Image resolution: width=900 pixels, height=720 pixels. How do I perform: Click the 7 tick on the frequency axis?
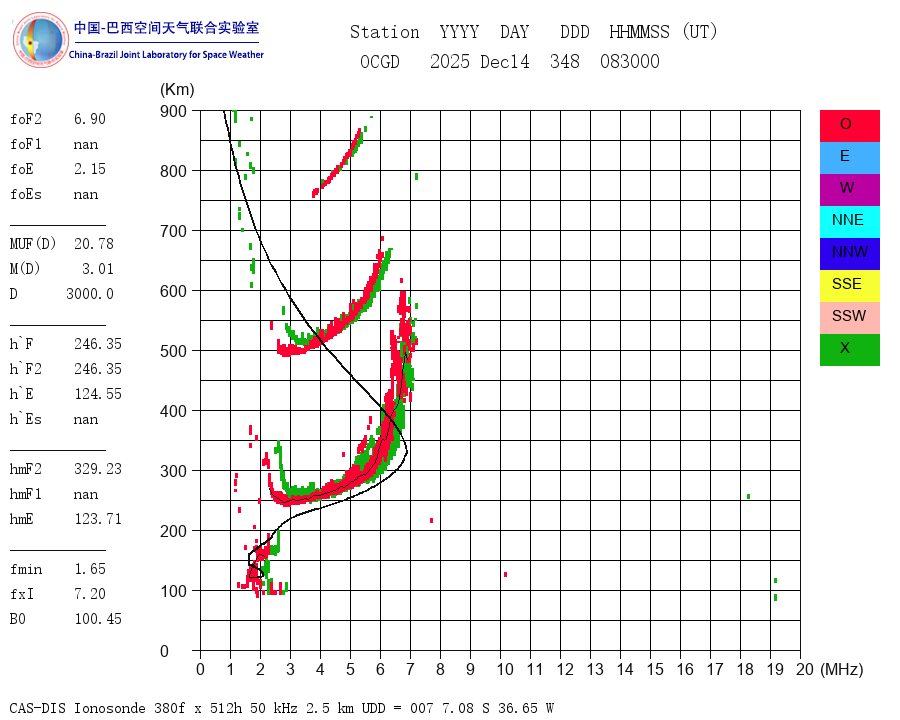tap(410, 669)
